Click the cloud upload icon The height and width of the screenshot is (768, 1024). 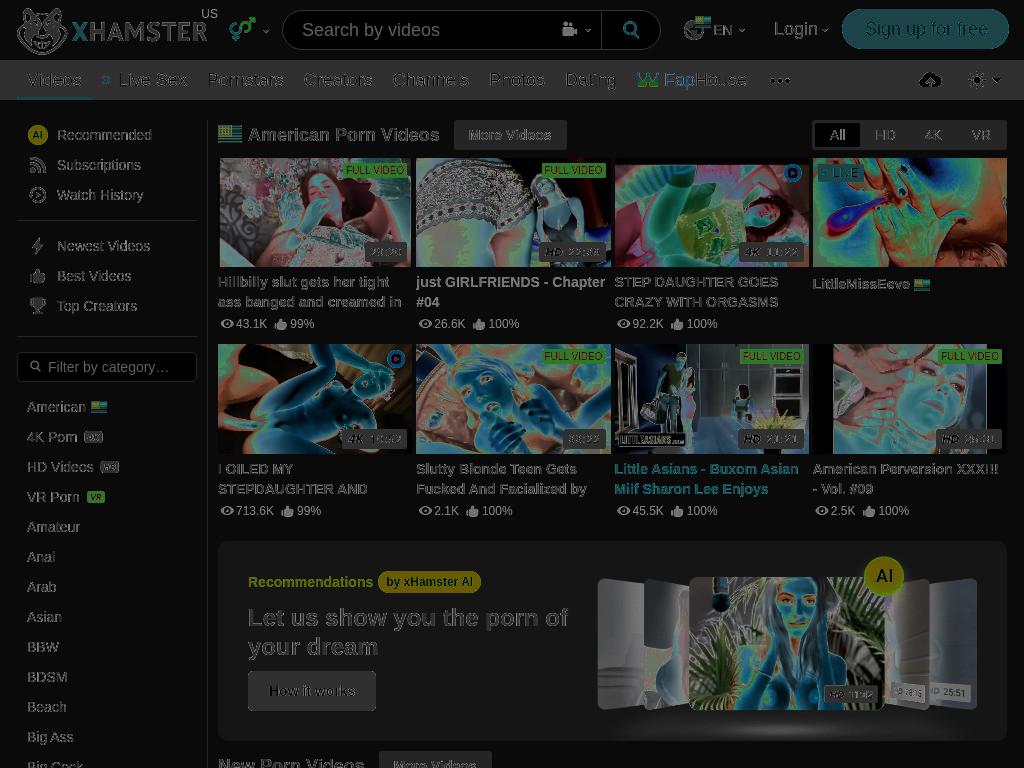click(930, 80)
